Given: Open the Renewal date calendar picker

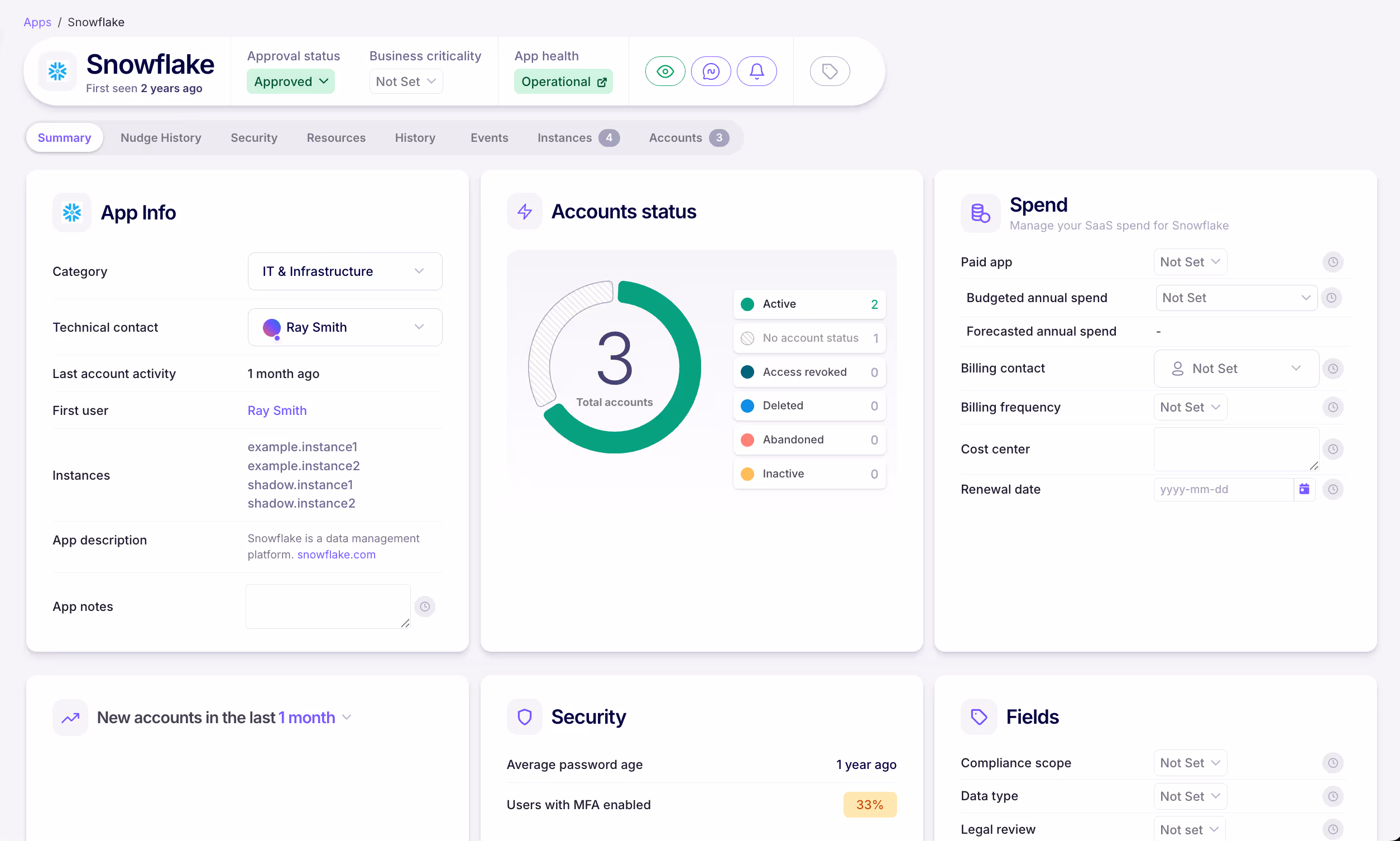Looking at the screenshot, I should click(x=1305, y=489).
